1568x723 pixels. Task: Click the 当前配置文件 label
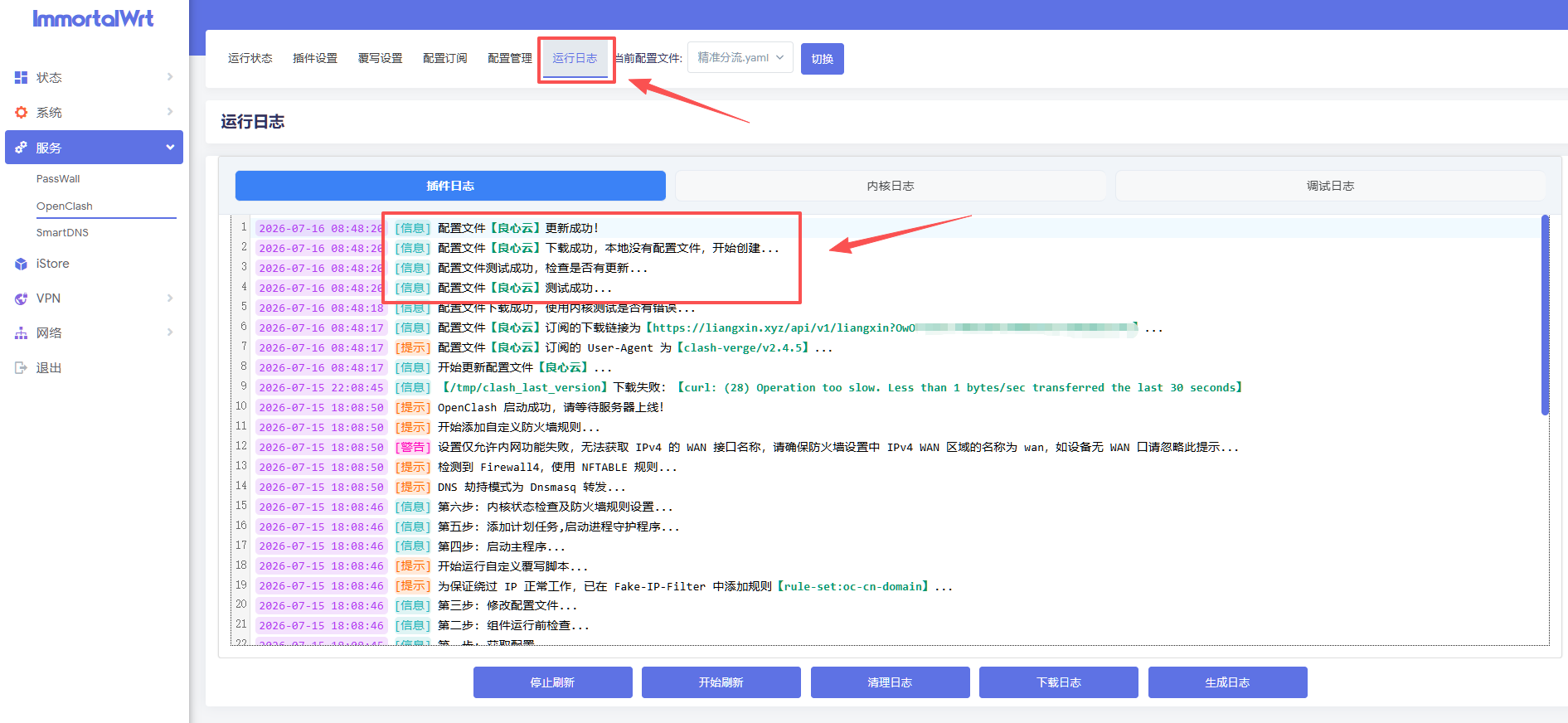648,58
